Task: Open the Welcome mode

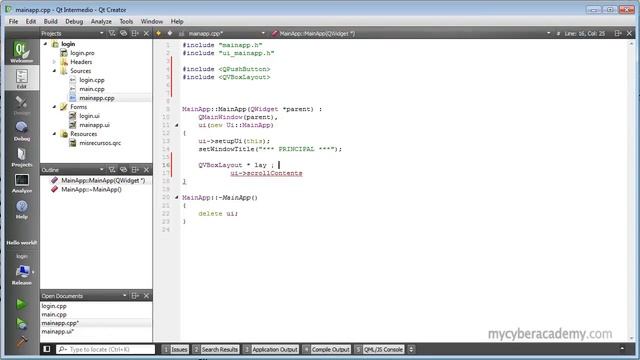Action: (22, 52)
